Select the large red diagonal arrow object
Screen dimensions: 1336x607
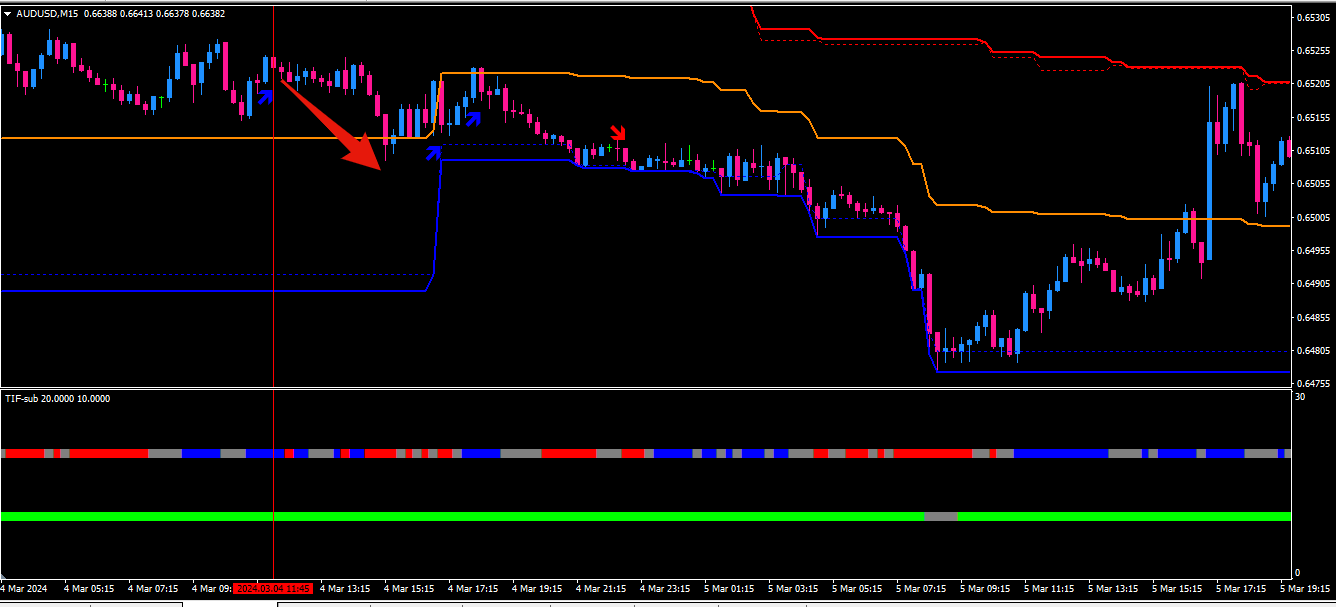click(331, 123)
